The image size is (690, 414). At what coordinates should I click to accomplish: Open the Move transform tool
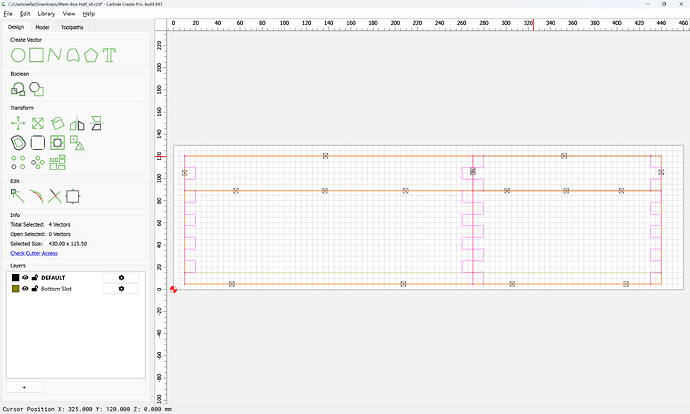click(x=18, y=124)
